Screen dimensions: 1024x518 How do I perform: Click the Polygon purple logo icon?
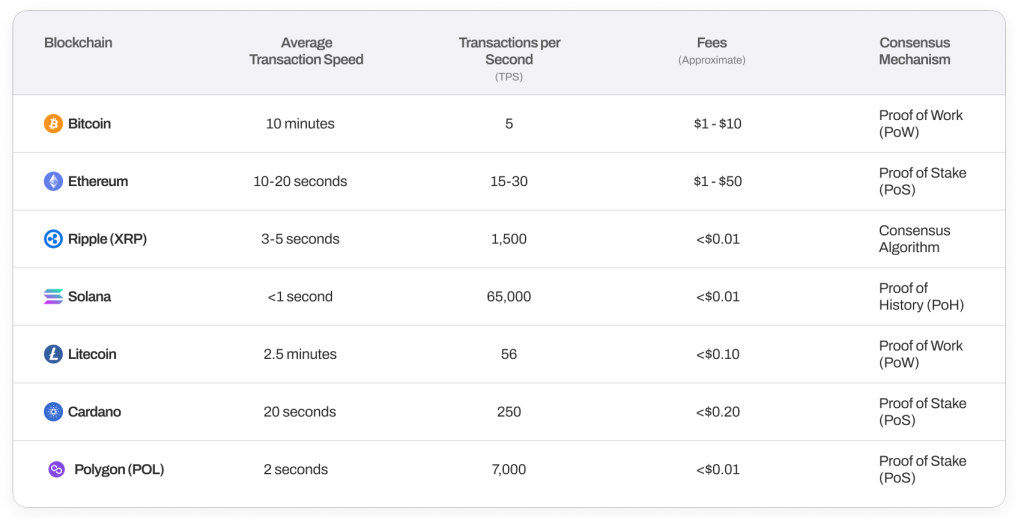tap(57, 469)
